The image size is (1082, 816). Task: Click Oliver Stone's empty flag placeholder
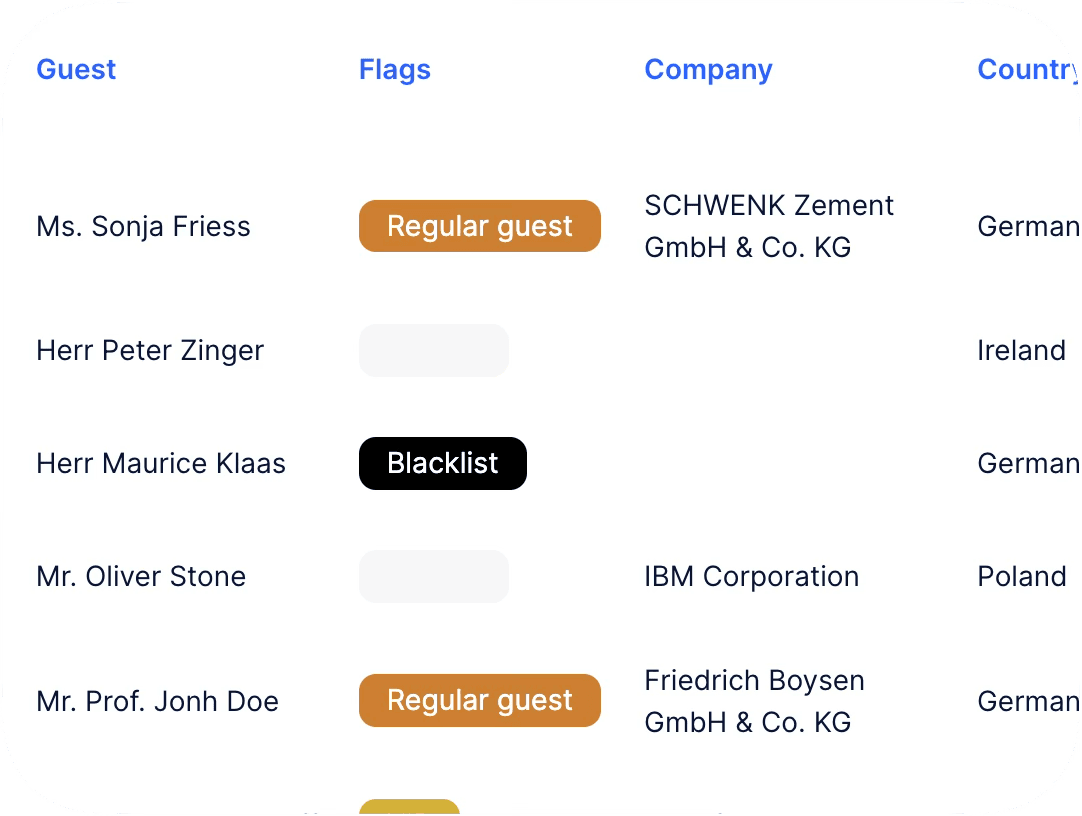click(434, 577)
